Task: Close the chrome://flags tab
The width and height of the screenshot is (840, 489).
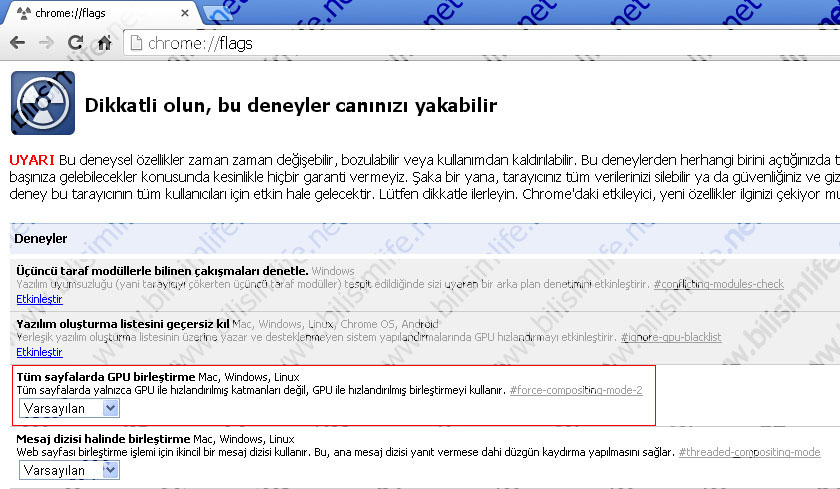Action: click(x=185, y=13)
